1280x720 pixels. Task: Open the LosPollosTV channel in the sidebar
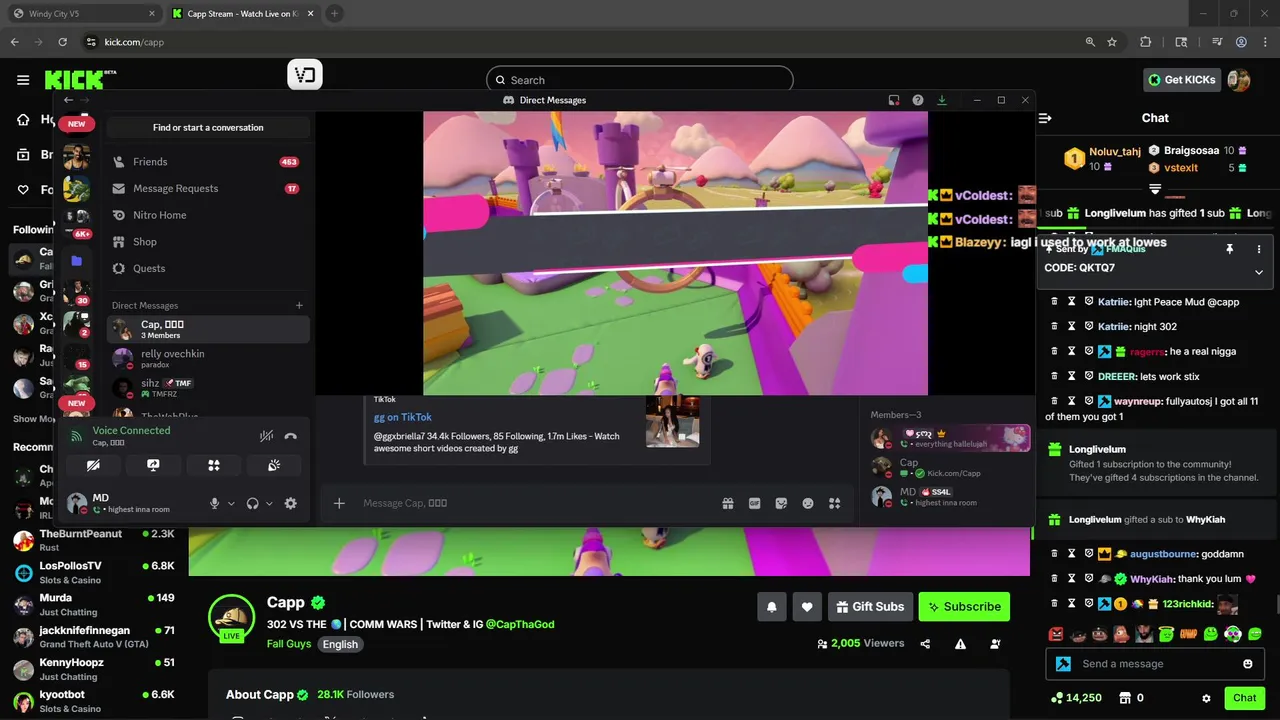[94, 572]
